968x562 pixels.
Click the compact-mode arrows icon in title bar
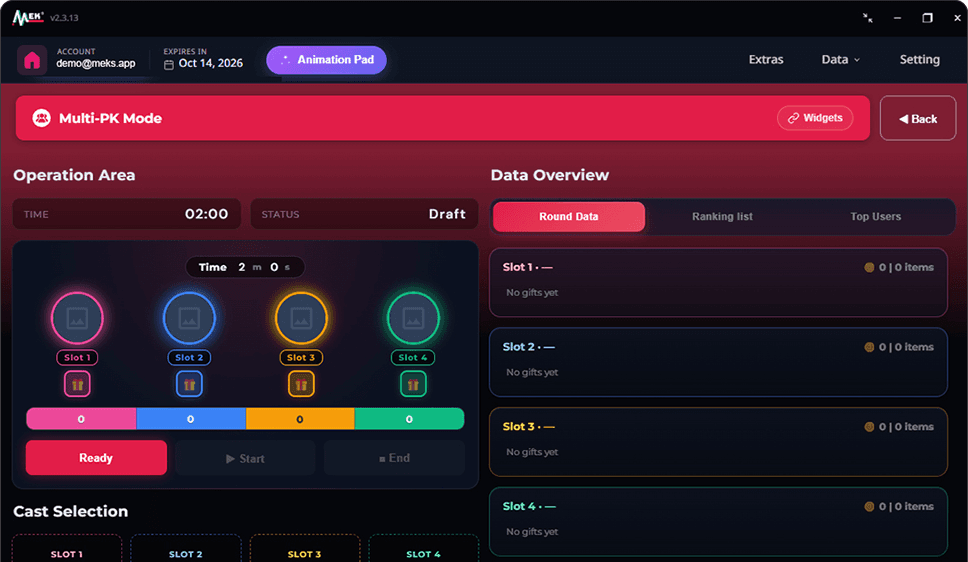point(867,18)
